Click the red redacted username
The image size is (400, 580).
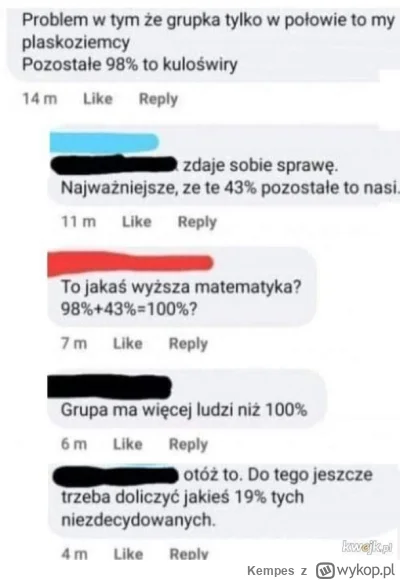(x=130, y=264)
